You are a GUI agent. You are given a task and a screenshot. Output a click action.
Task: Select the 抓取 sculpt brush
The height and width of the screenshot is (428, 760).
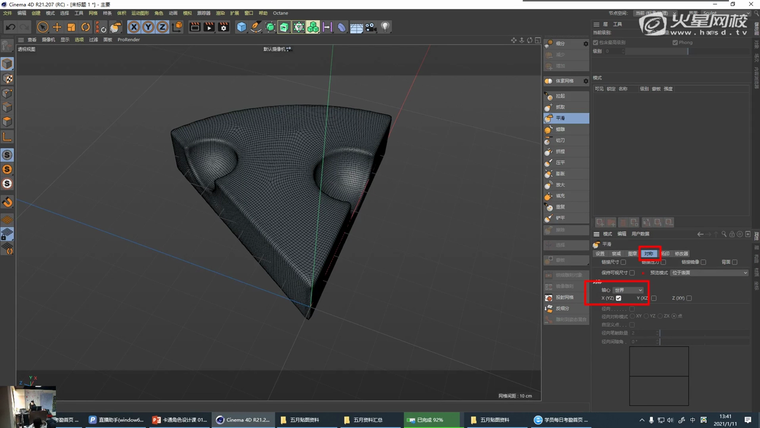pyautogui.click(x=560, y=107)
